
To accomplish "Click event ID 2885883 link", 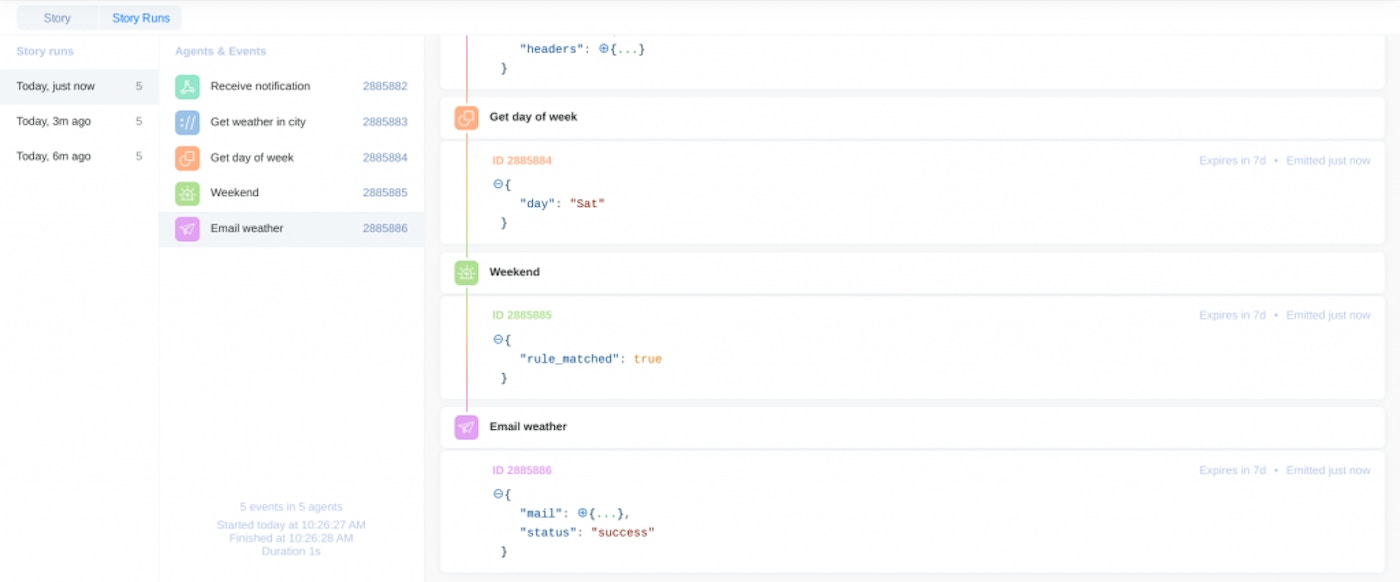I will click(x=385, y=122).
